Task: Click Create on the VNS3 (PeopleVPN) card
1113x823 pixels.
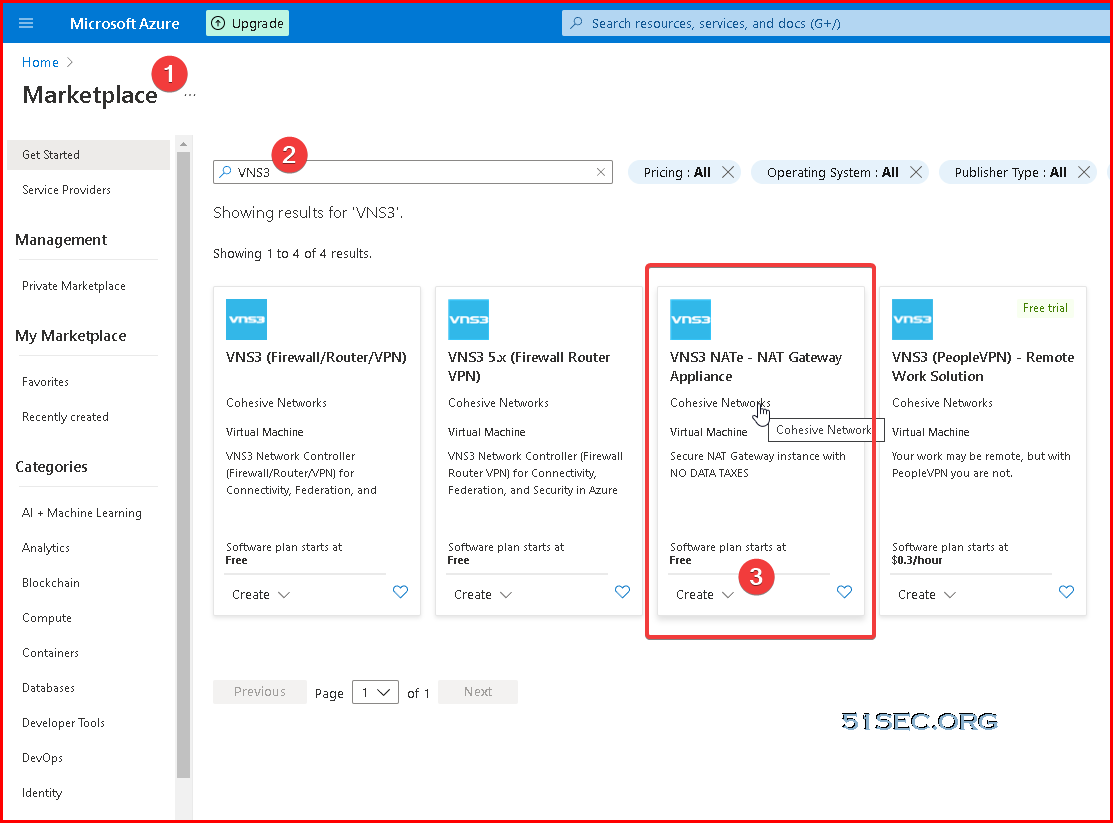Action: click(x=916, y=594)
